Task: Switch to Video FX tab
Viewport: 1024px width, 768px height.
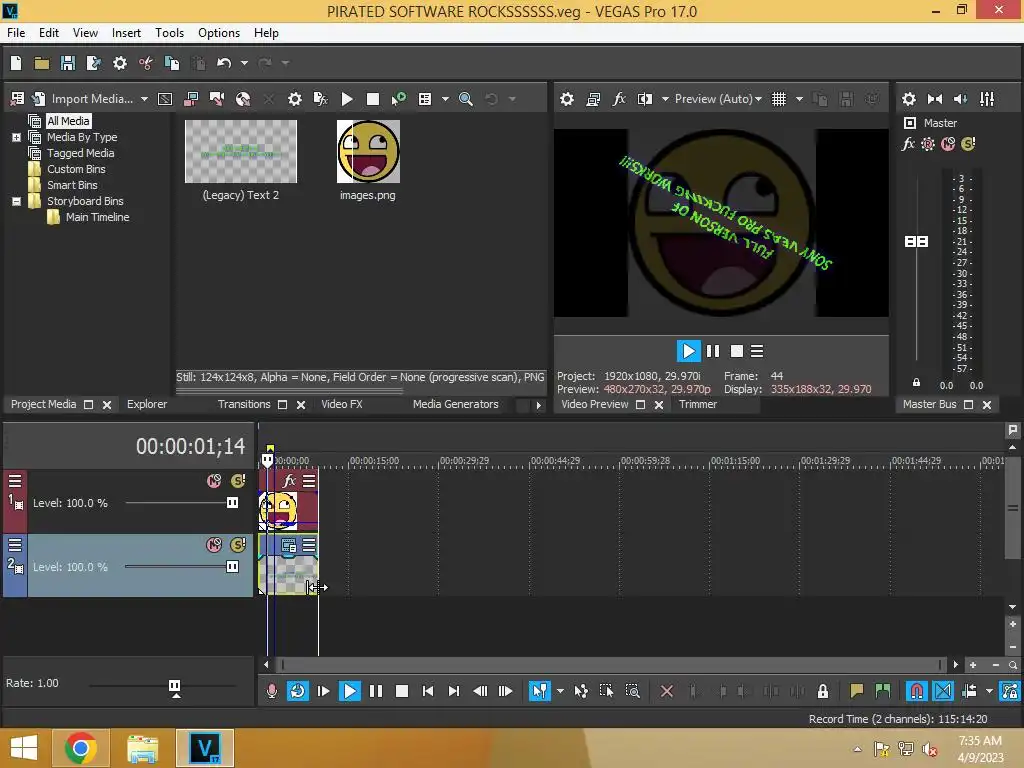Action: tap(342, 404)
